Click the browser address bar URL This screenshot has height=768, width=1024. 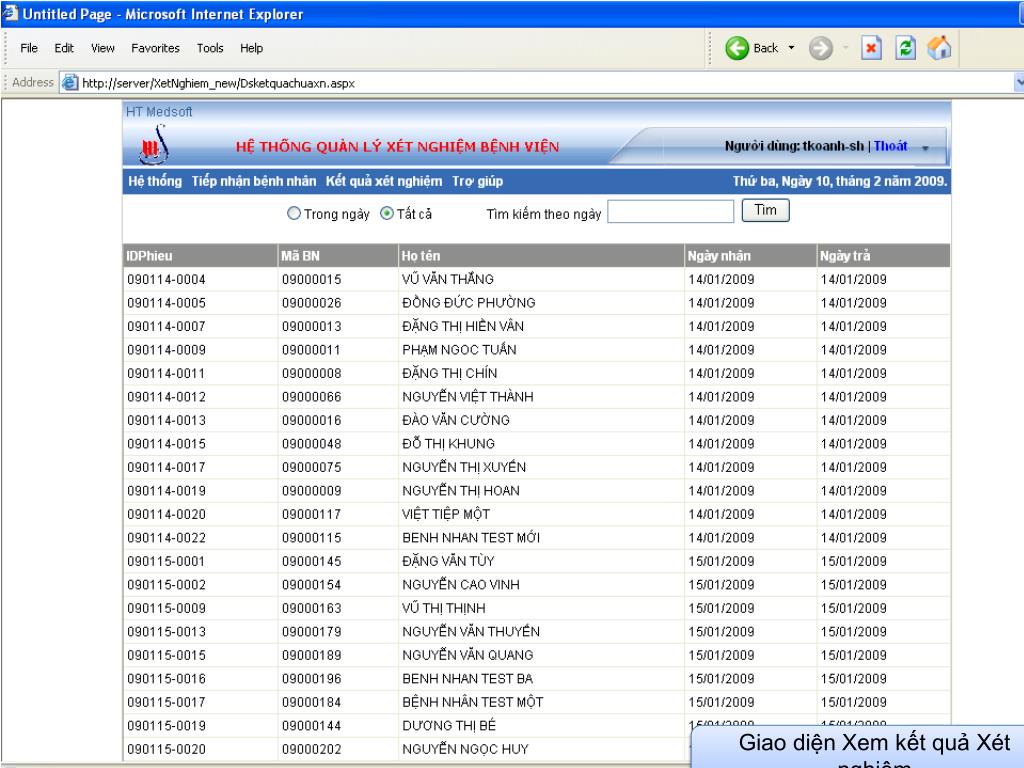pyautogui.click(x=218, y=84)
